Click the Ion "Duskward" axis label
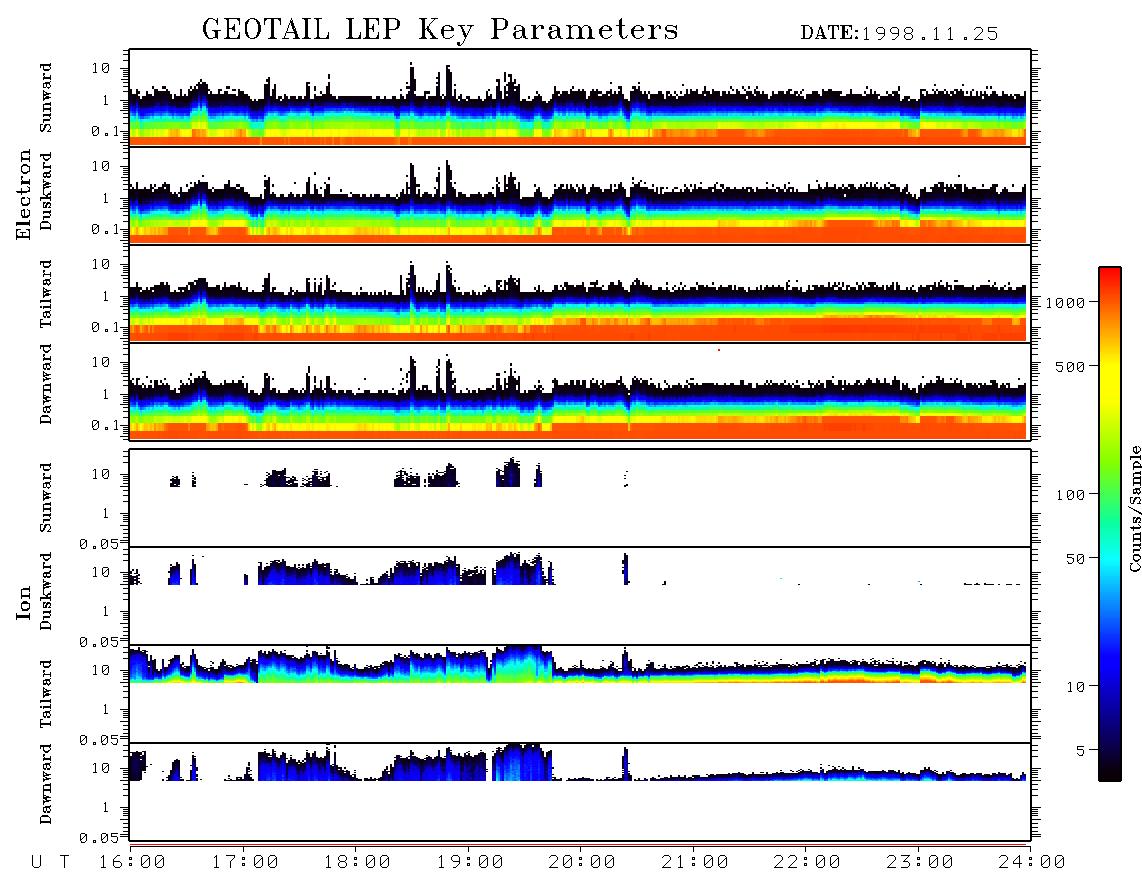This screenshot has width=1142, height=880. click(x=45, y=591)
